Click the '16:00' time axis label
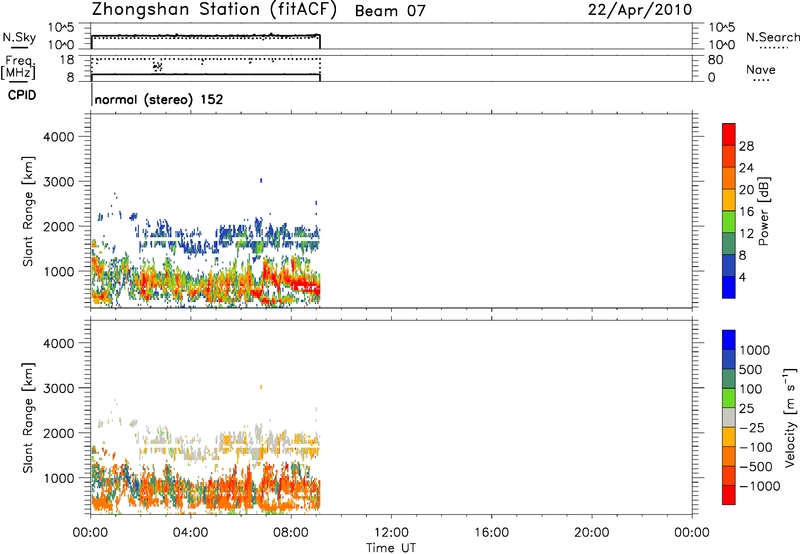The height and width of the screenshot is (554, 800). coord(491,533)
